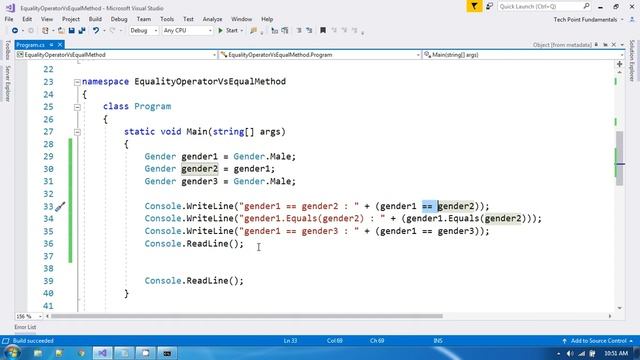The image size is (640, 360).
Task: Click the screwdriver quick actions icon on line 33
Action: [x=60, y=207]
